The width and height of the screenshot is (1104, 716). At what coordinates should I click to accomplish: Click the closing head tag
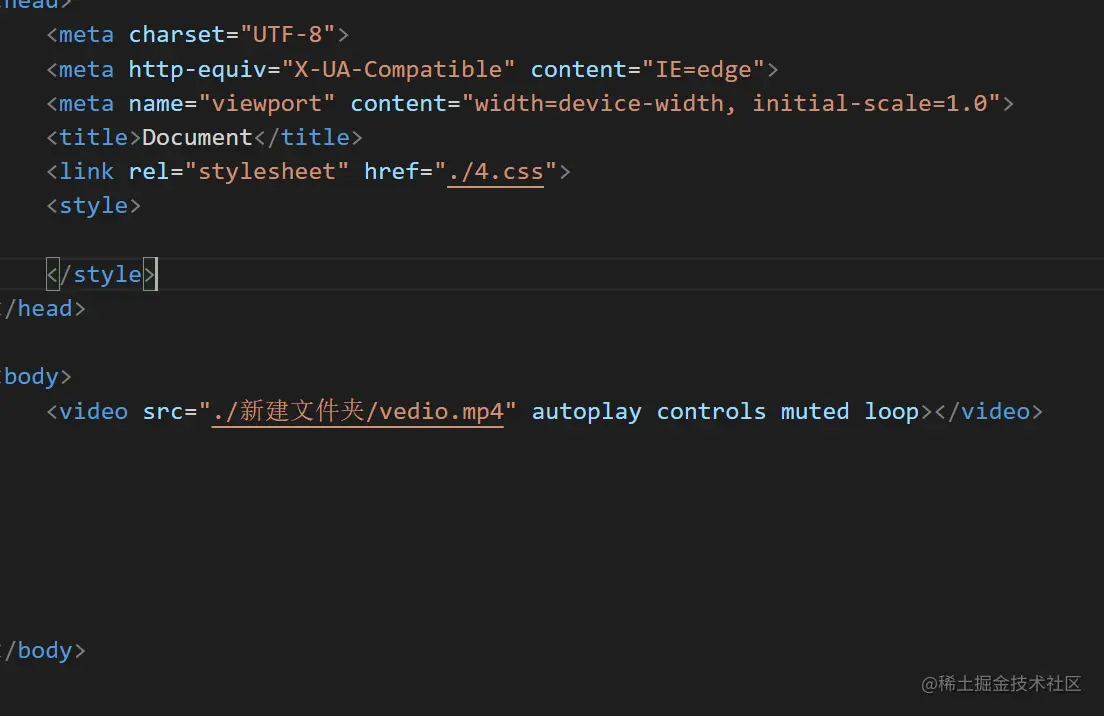(x=44, y=308)
